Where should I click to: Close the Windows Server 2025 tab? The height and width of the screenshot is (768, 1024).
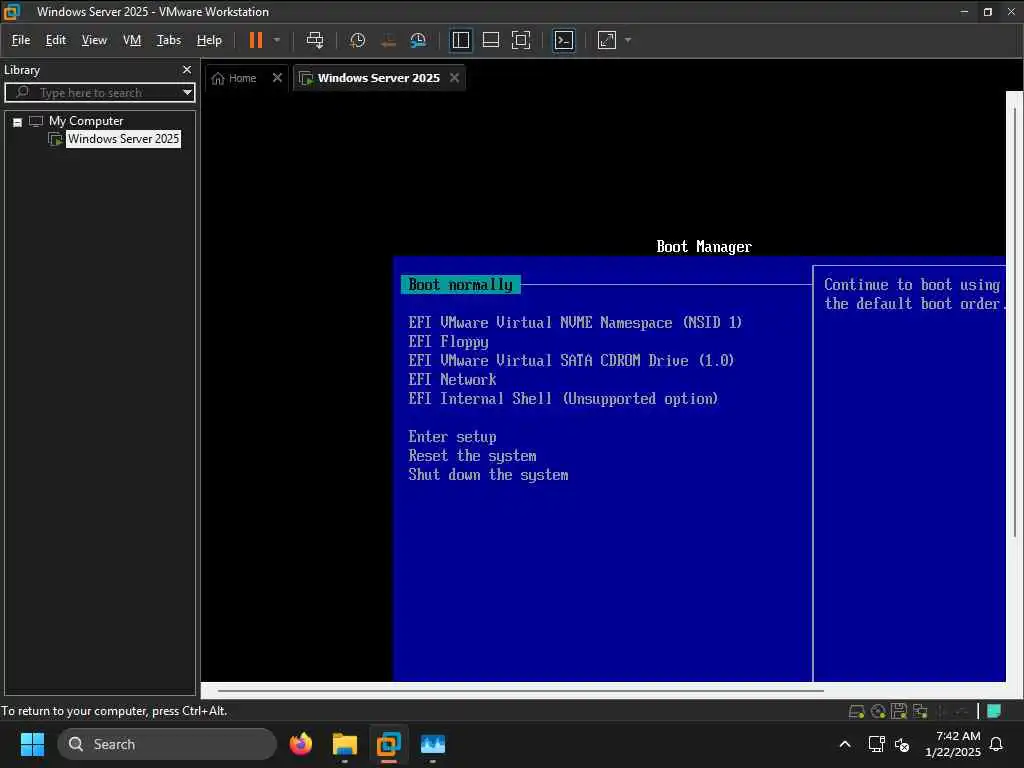455,78
